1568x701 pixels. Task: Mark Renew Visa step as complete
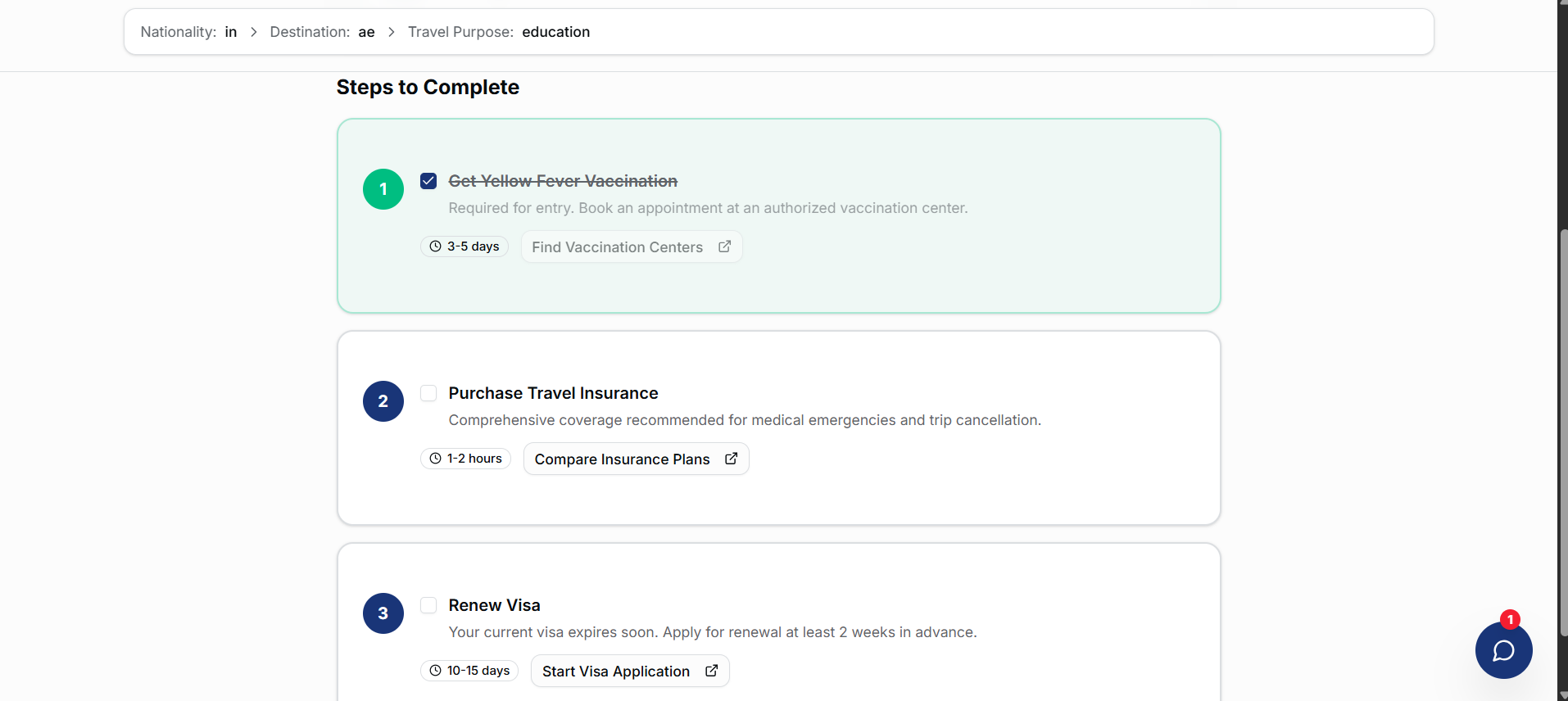(x=428, y=605)
